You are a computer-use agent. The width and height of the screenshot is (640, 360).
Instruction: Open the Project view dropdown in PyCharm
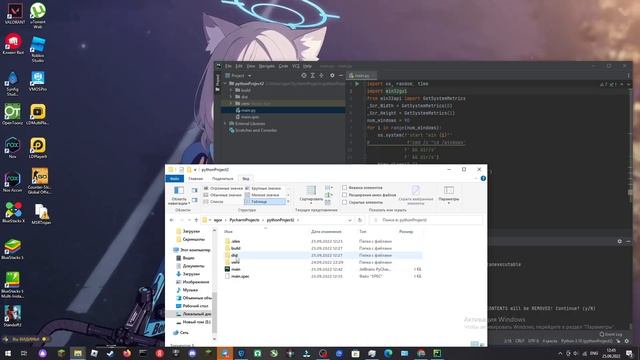tap(249, 76)
